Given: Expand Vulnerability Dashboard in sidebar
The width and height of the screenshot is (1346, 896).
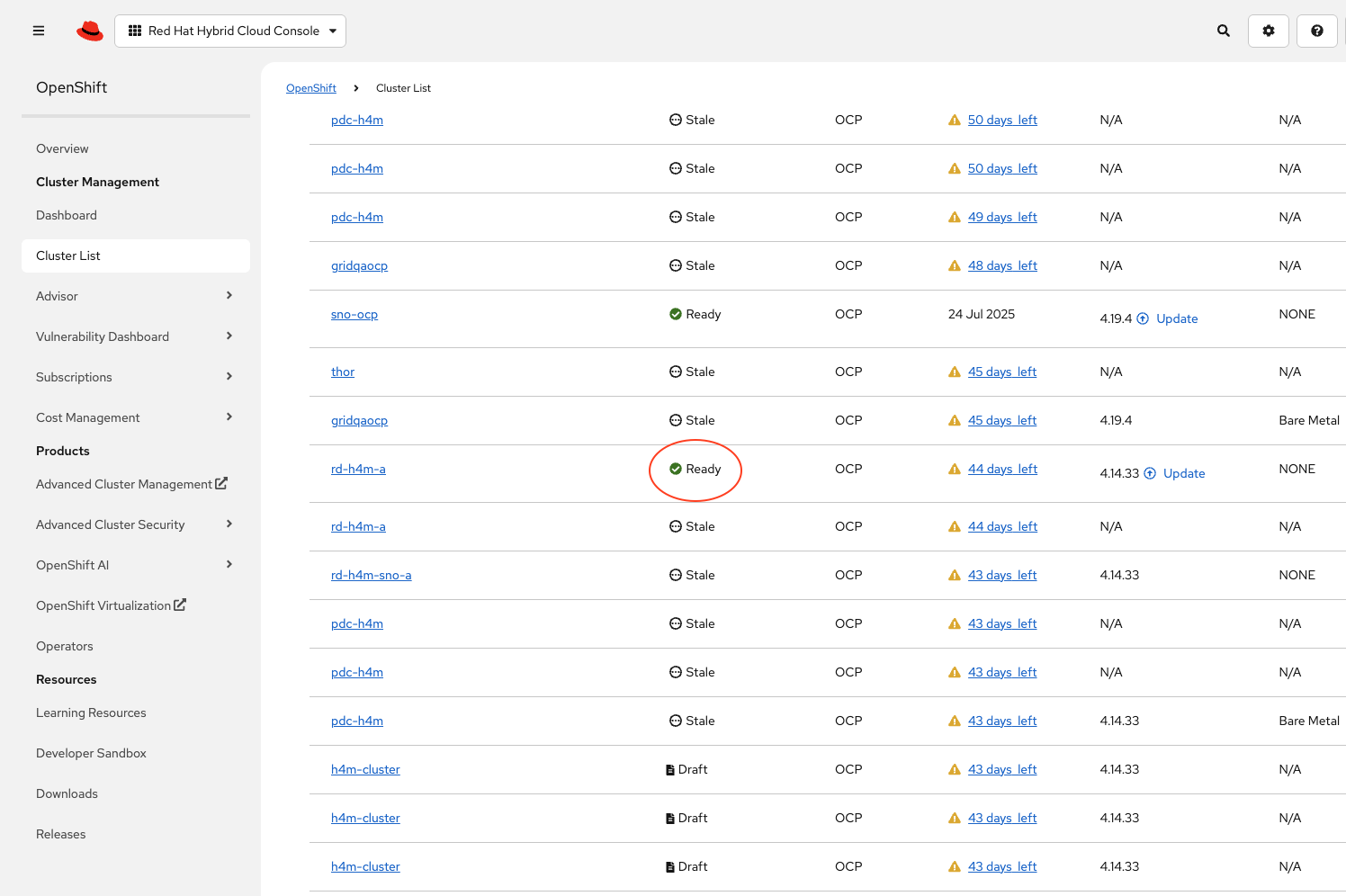Looking at the screenshot, I should click(x=229, y=336).
